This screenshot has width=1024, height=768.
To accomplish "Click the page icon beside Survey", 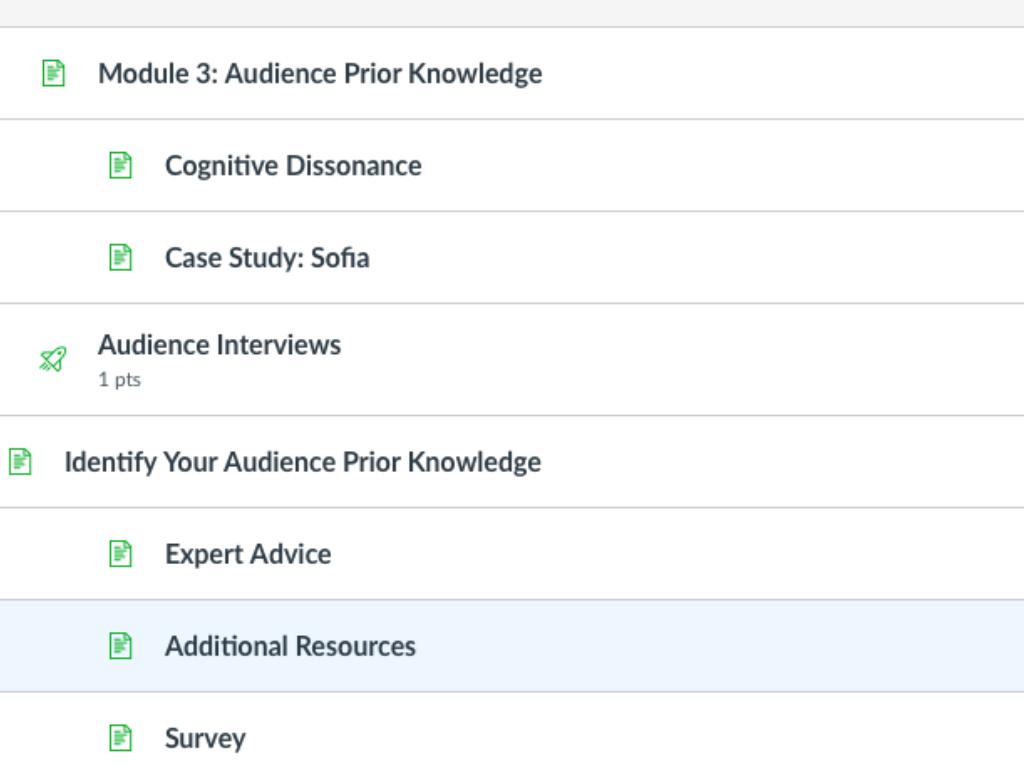I will click(120, 738).
